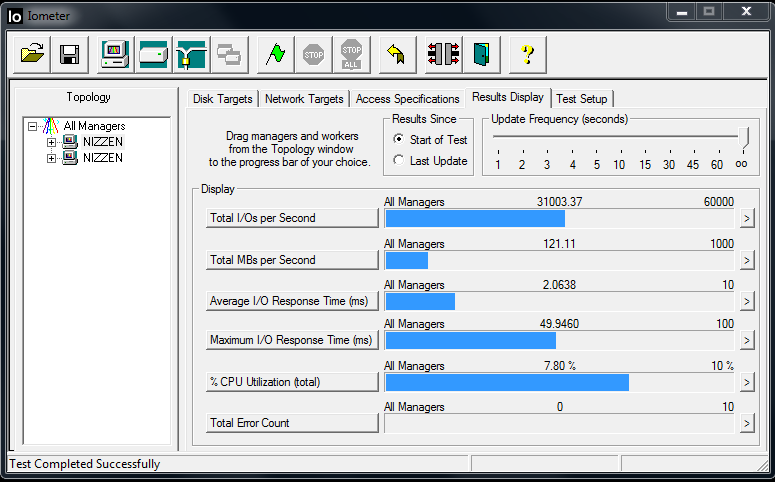Click the Total MBs progress bar

click(x=560, y=260)
